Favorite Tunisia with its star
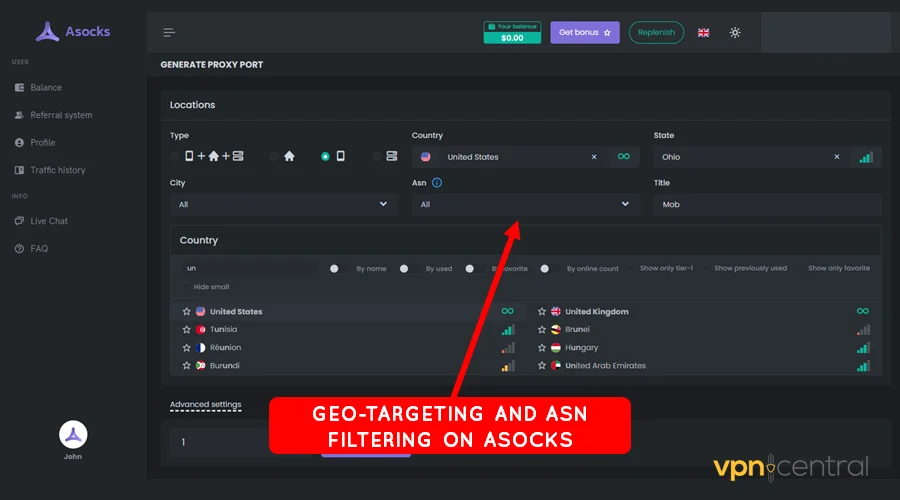The width and height of the screenshot is (900, 500). point(187,330)
